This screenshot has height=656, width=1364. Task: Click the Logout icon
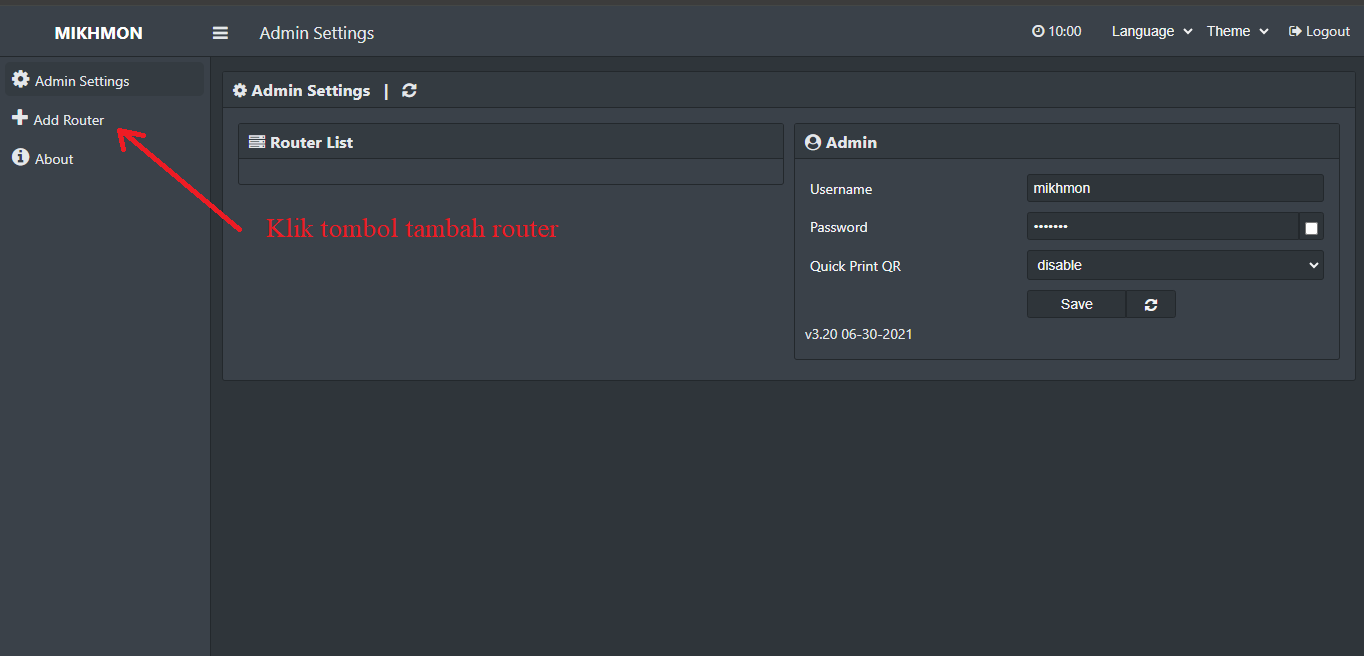click(1295, 31)
